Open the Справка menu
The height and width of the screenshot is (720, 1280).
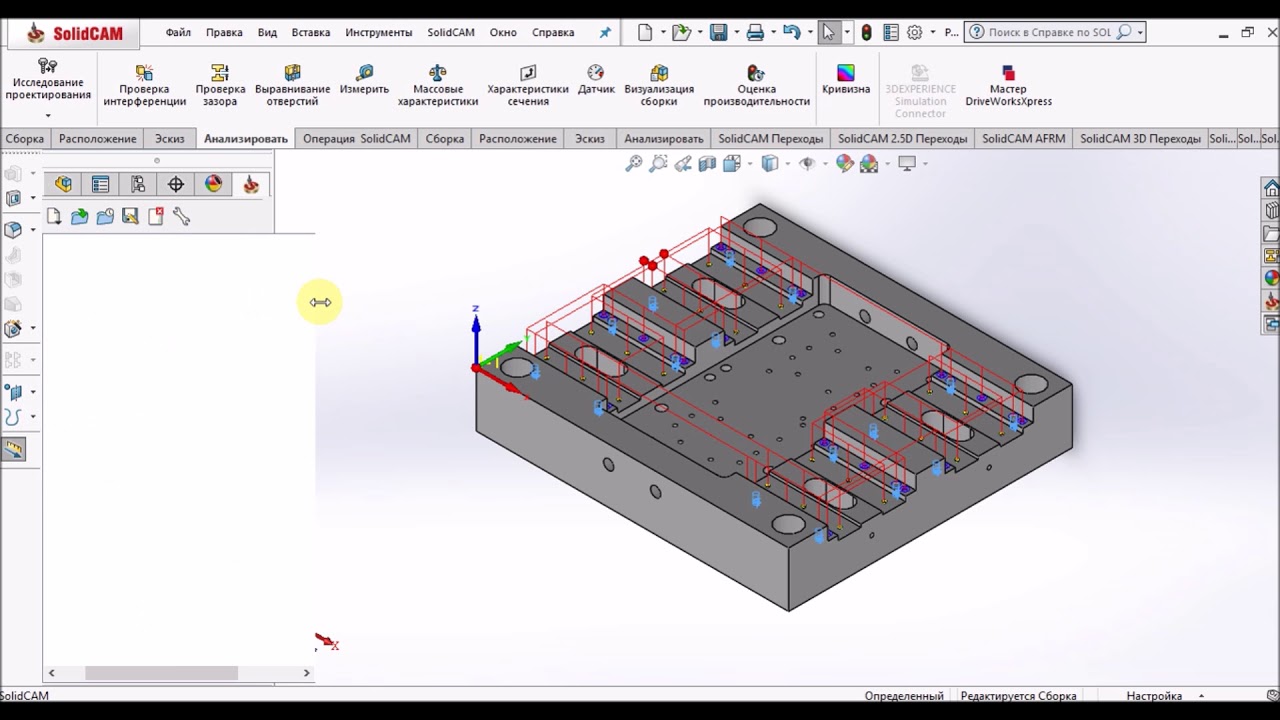point(553,32)
